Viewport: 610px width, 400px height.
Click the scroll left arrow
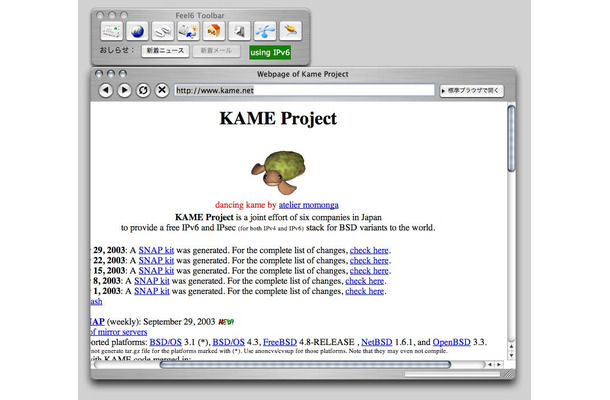[489, 365]
